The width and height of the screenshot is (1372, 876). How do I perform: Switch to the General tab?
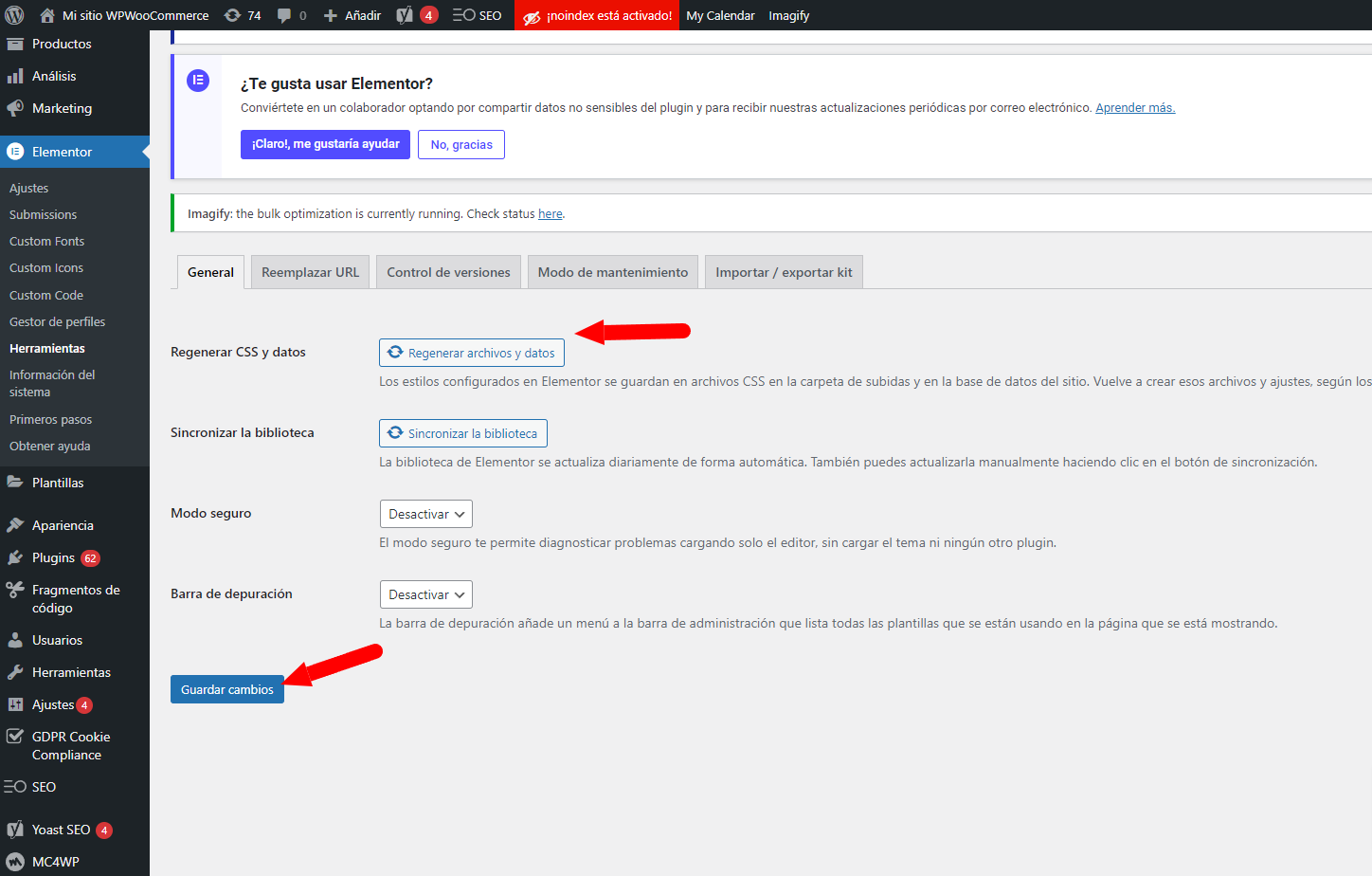pyautogui.click(x=210, y=272)
